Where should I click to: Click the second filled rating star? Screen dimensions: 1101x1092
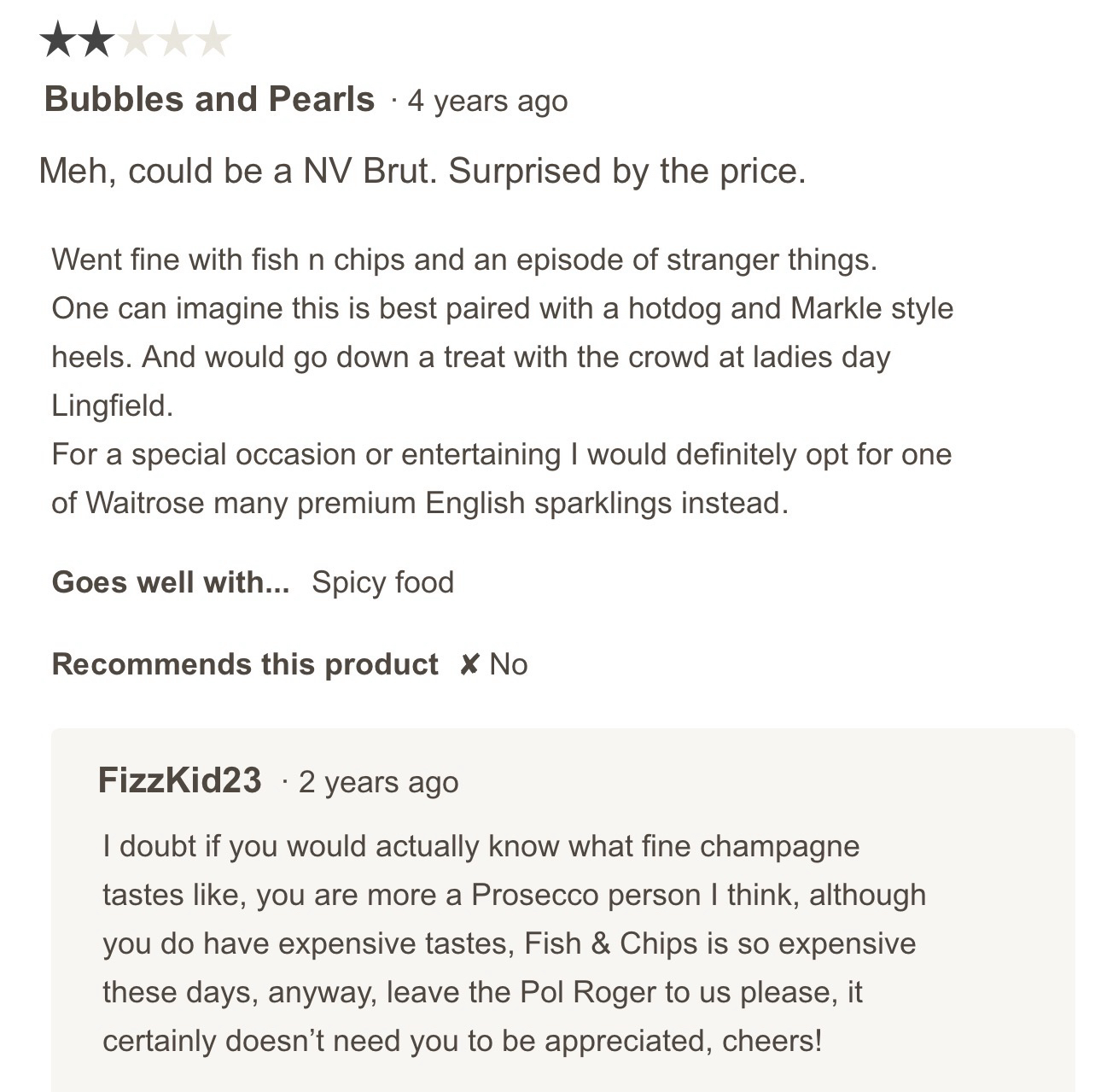click(96, 40)
